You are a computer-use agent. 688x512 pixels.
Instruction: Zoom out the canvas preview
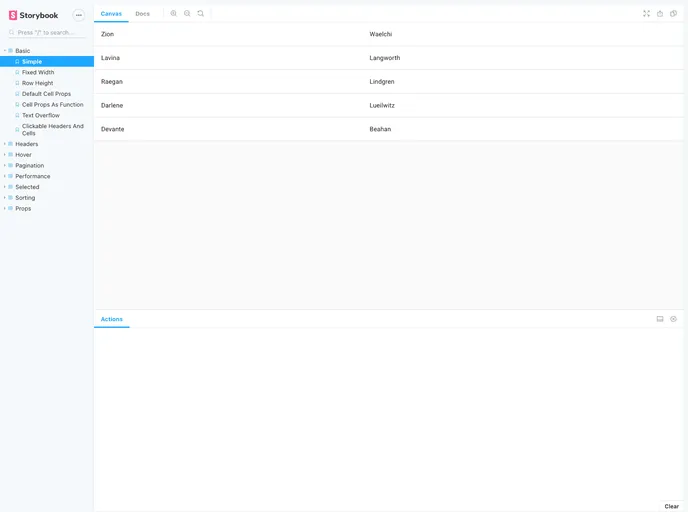pos(187,14)
